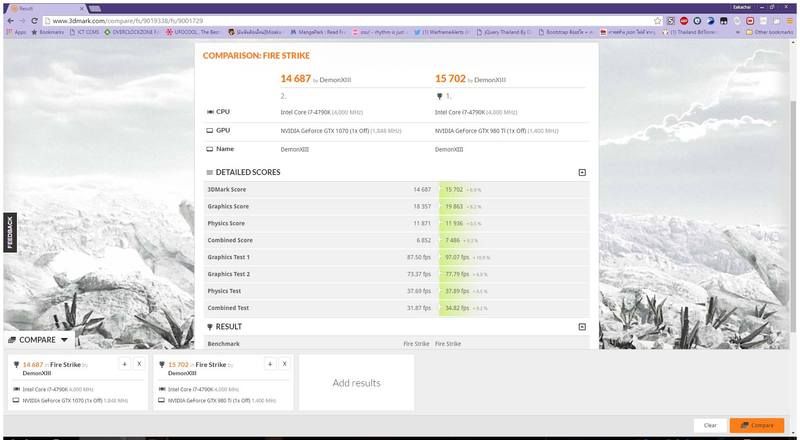Open the Feedback side tab
800x440 pixels.
click(10, 233)
